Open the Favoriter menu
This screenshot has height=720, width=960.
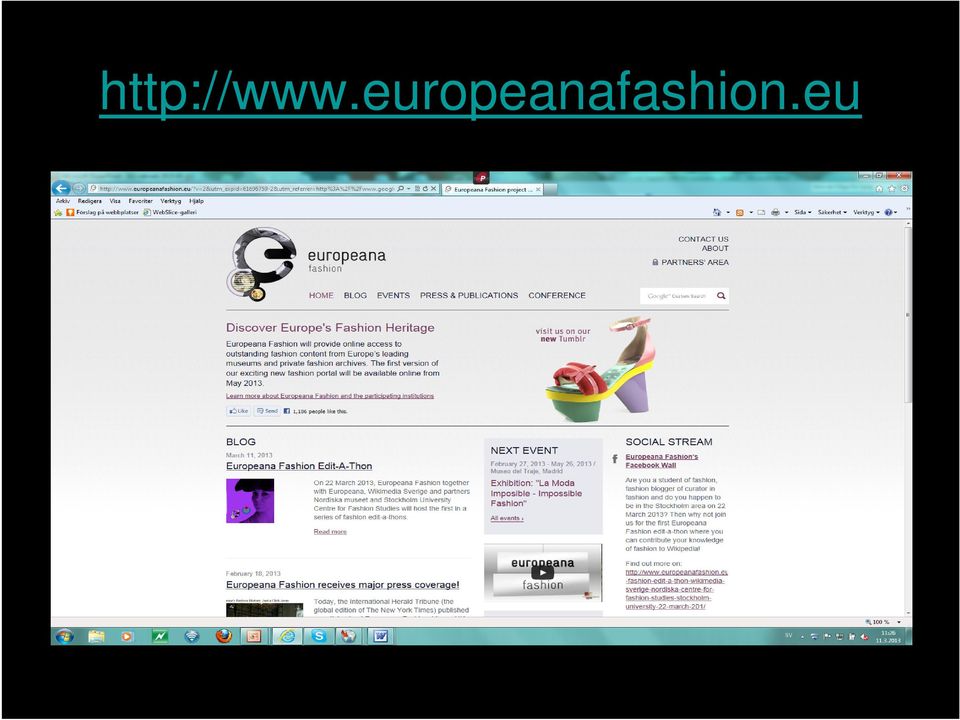pos(140,201)
